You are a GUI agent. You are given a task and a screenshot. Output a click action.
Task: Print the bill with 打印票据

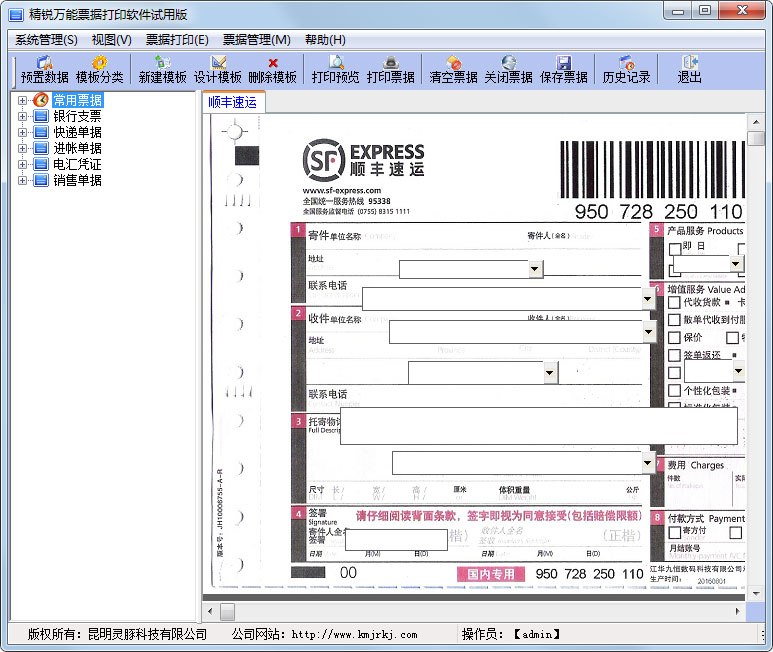390,70
